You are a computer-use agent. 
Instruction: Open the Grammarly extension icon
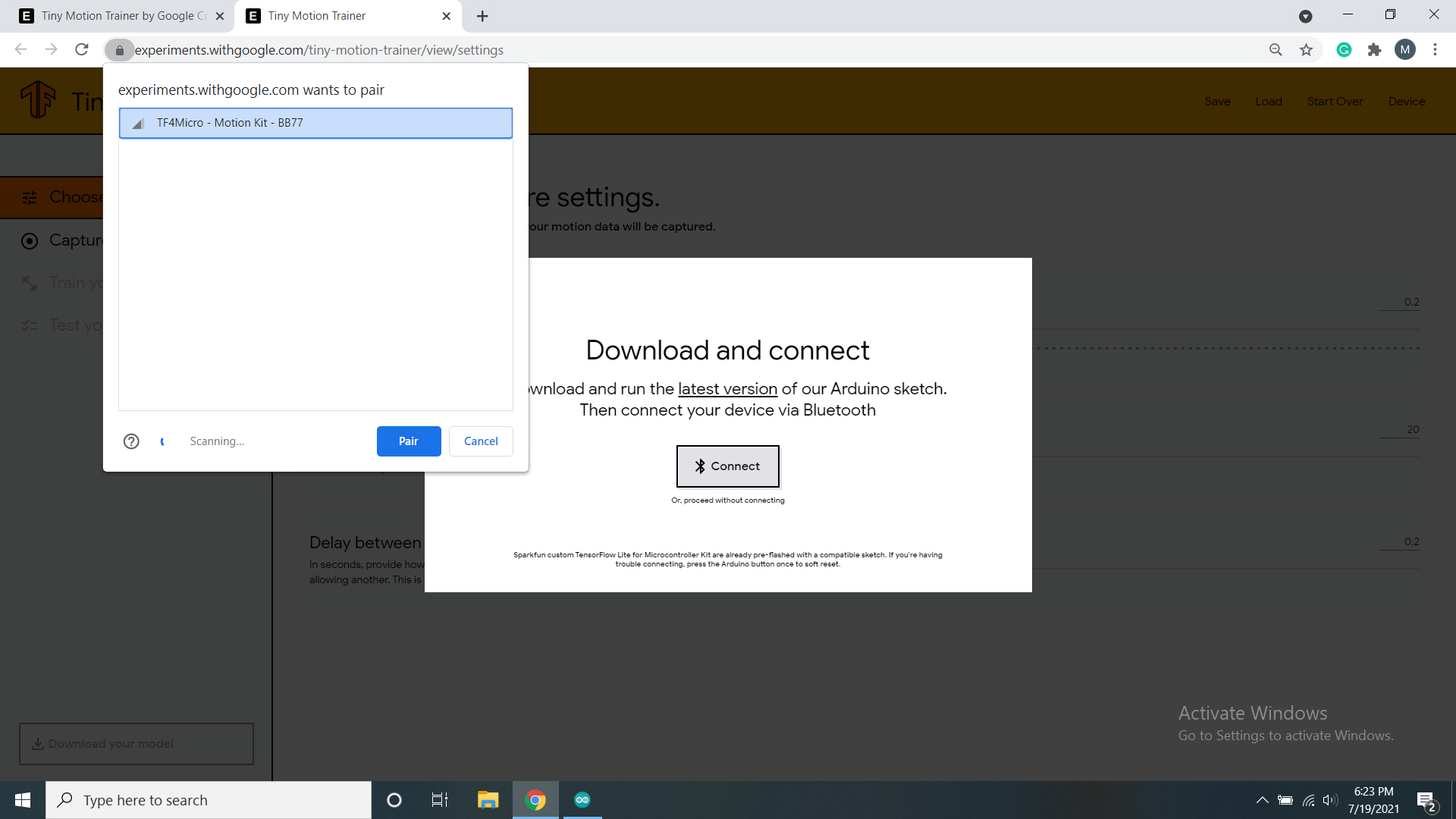[x=1344, y=50]
